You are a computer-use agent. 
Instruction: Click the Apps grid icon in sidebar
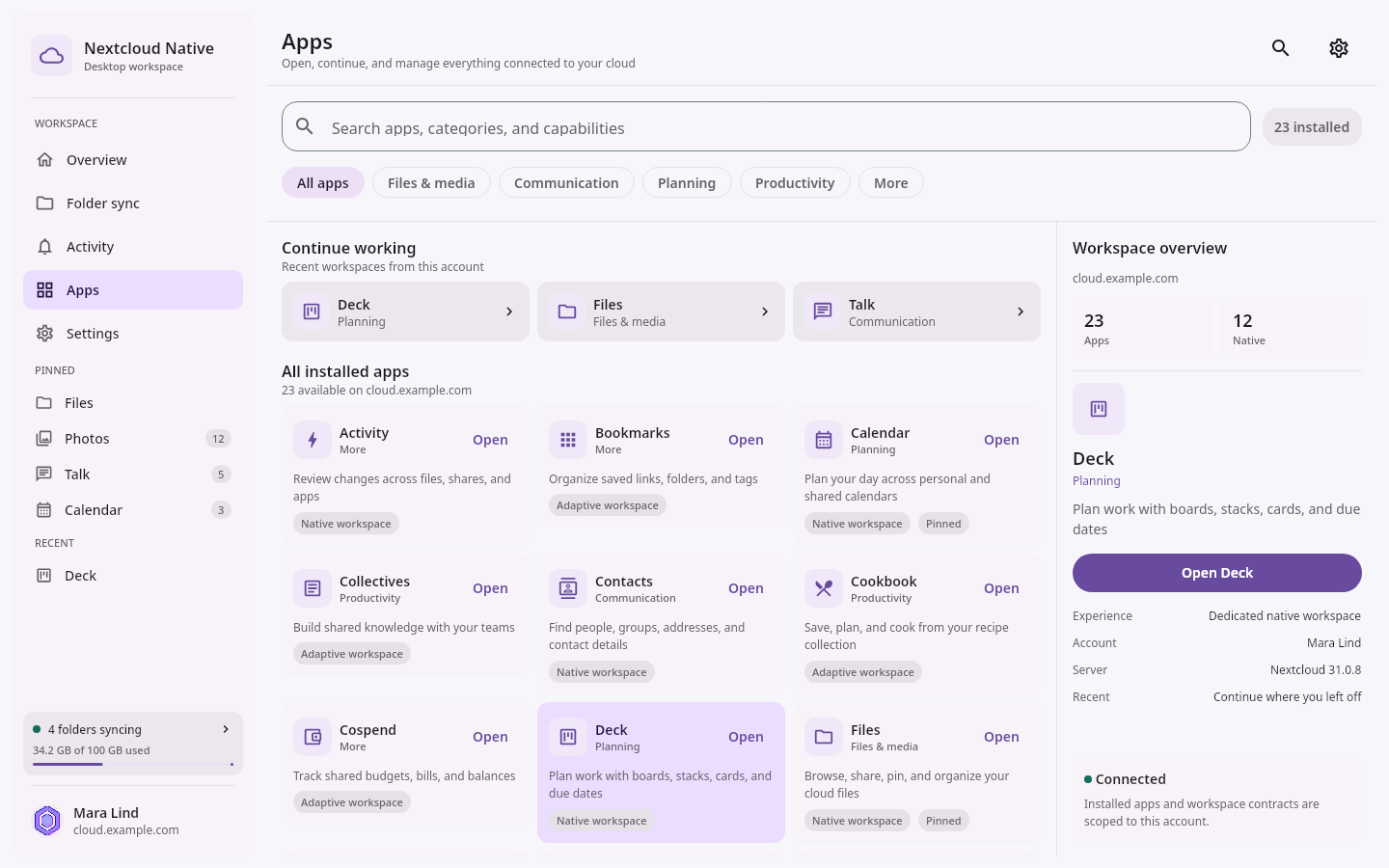[44, 290]
